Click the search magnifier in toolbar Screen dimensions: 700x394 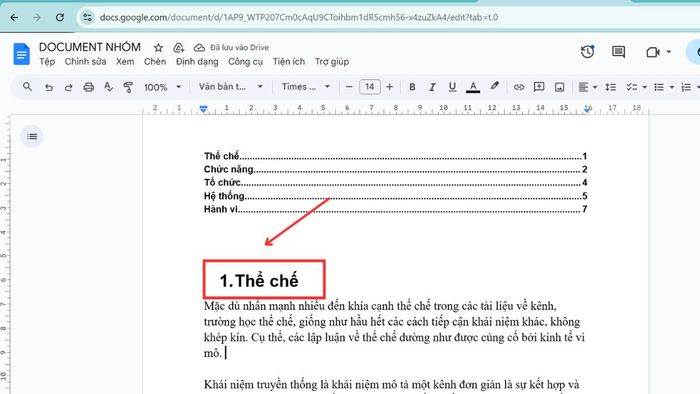[x=27, y=87]
